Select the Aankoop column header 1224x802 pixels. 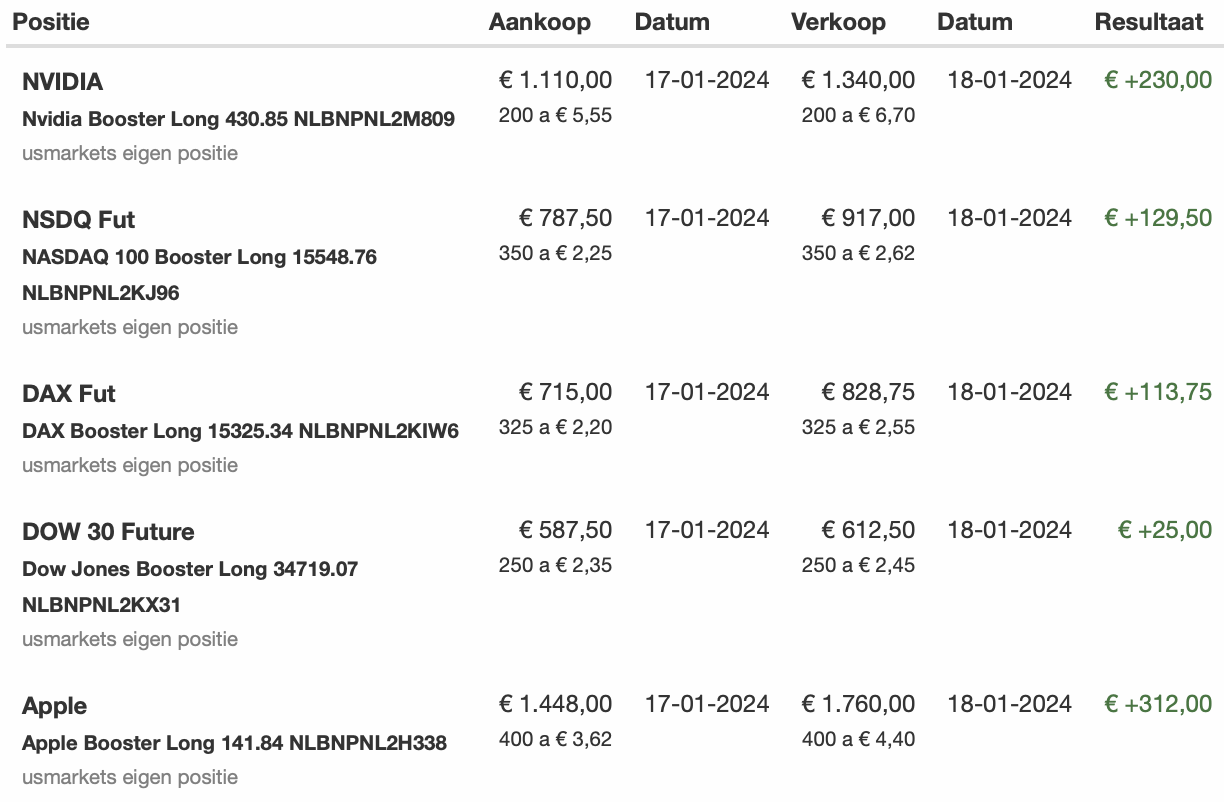coord(540,21)
